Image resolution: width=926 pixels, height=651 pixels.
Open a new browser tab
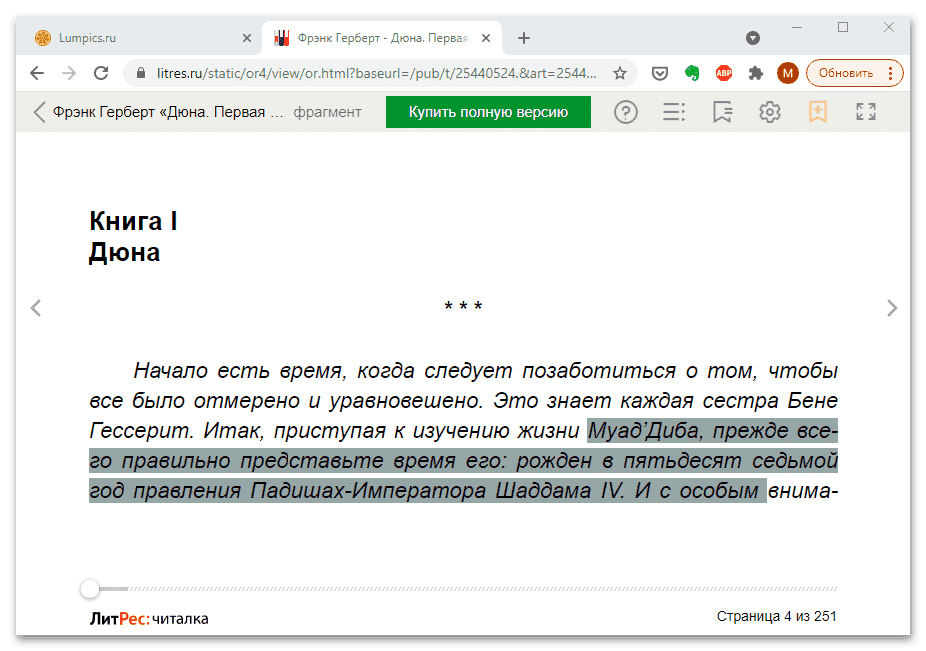click(x=524, y=37)
